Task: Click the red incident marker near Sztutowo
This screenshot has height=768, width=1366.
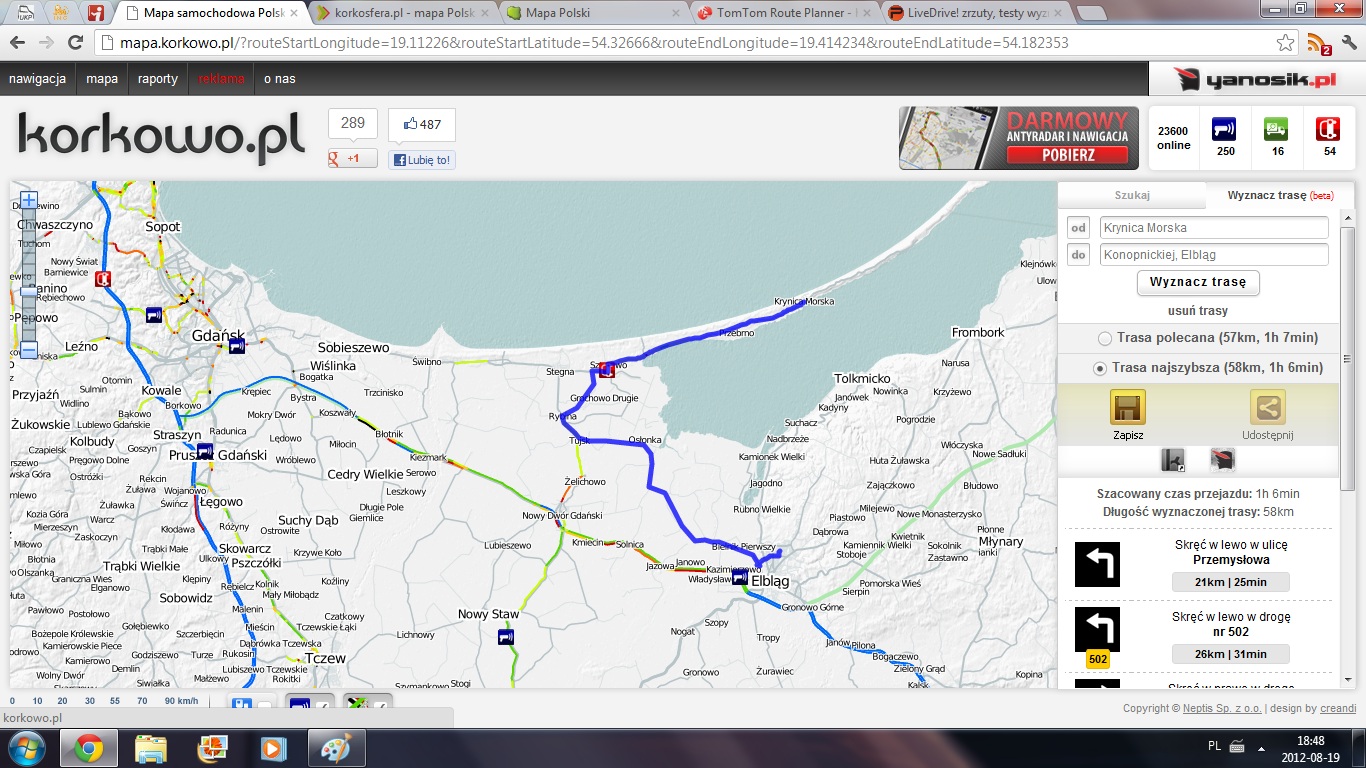Action: pyautogui.click(x=606, y=370)
